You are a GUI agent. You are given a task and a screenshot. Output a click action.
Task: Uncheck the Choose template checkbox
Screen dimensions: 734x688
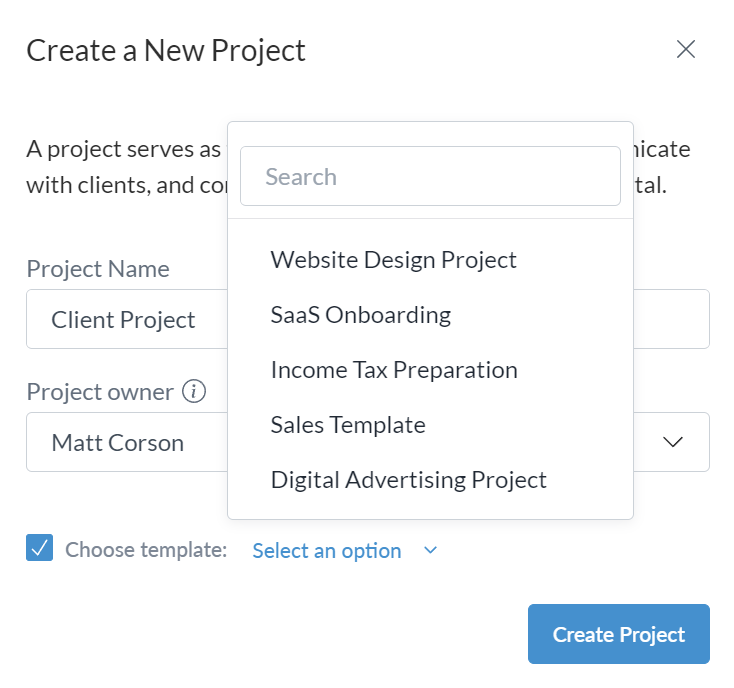[x=40, y=548]
